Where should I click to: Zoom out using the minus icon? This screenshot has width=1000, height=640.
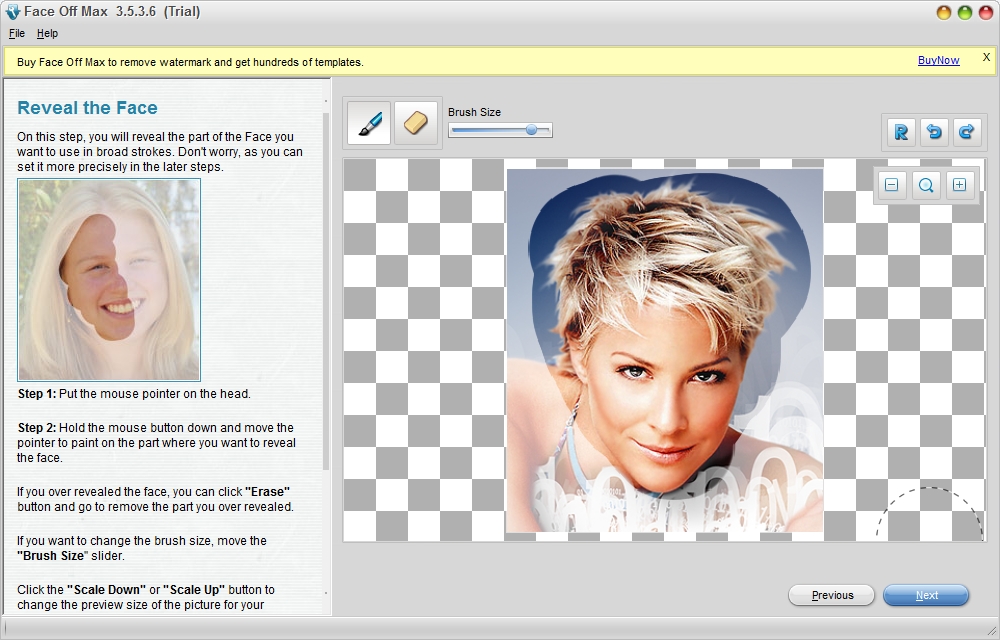point(892,185)
